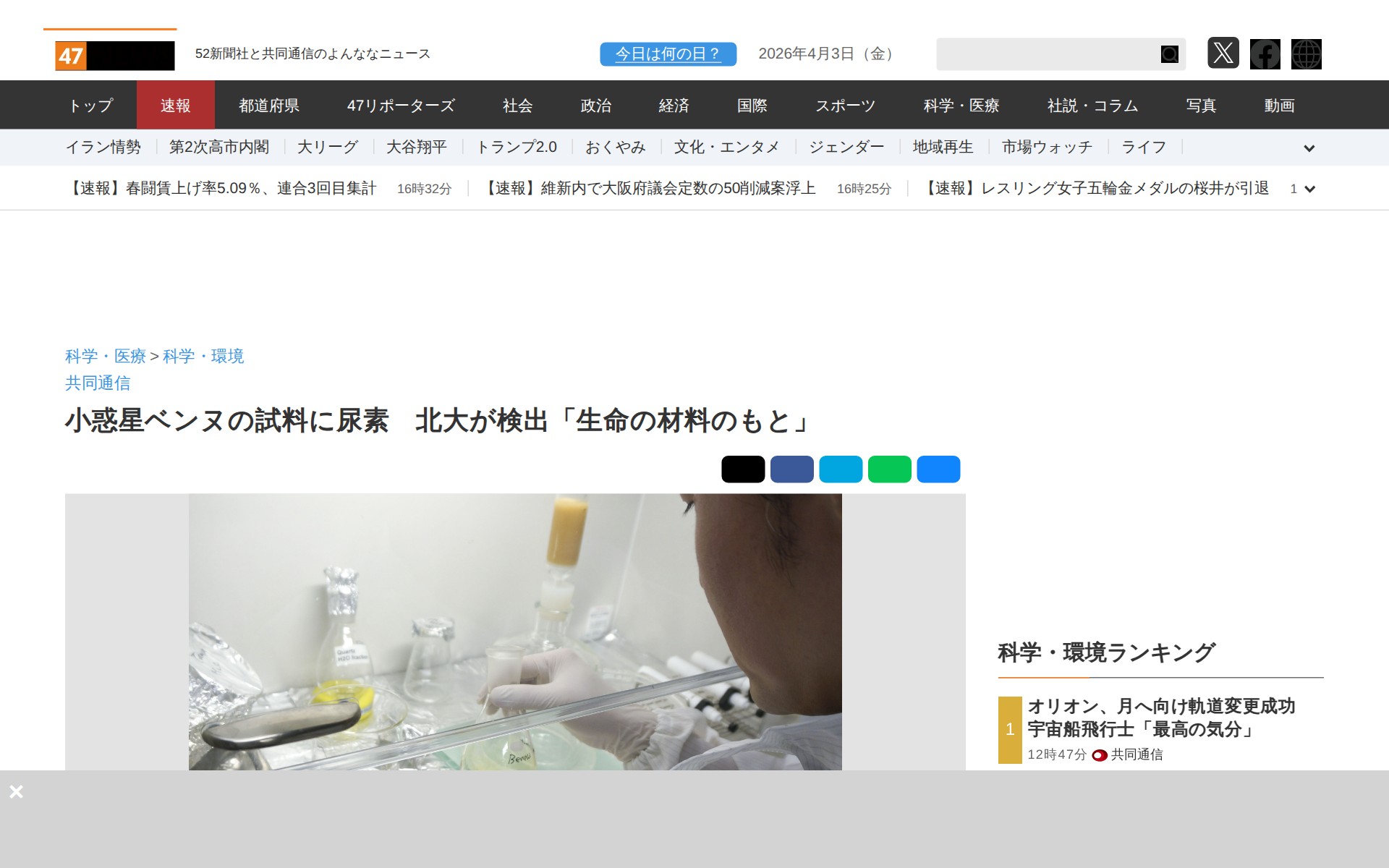Select the 科学・医療 navigation tab

(x=961, y=106)
